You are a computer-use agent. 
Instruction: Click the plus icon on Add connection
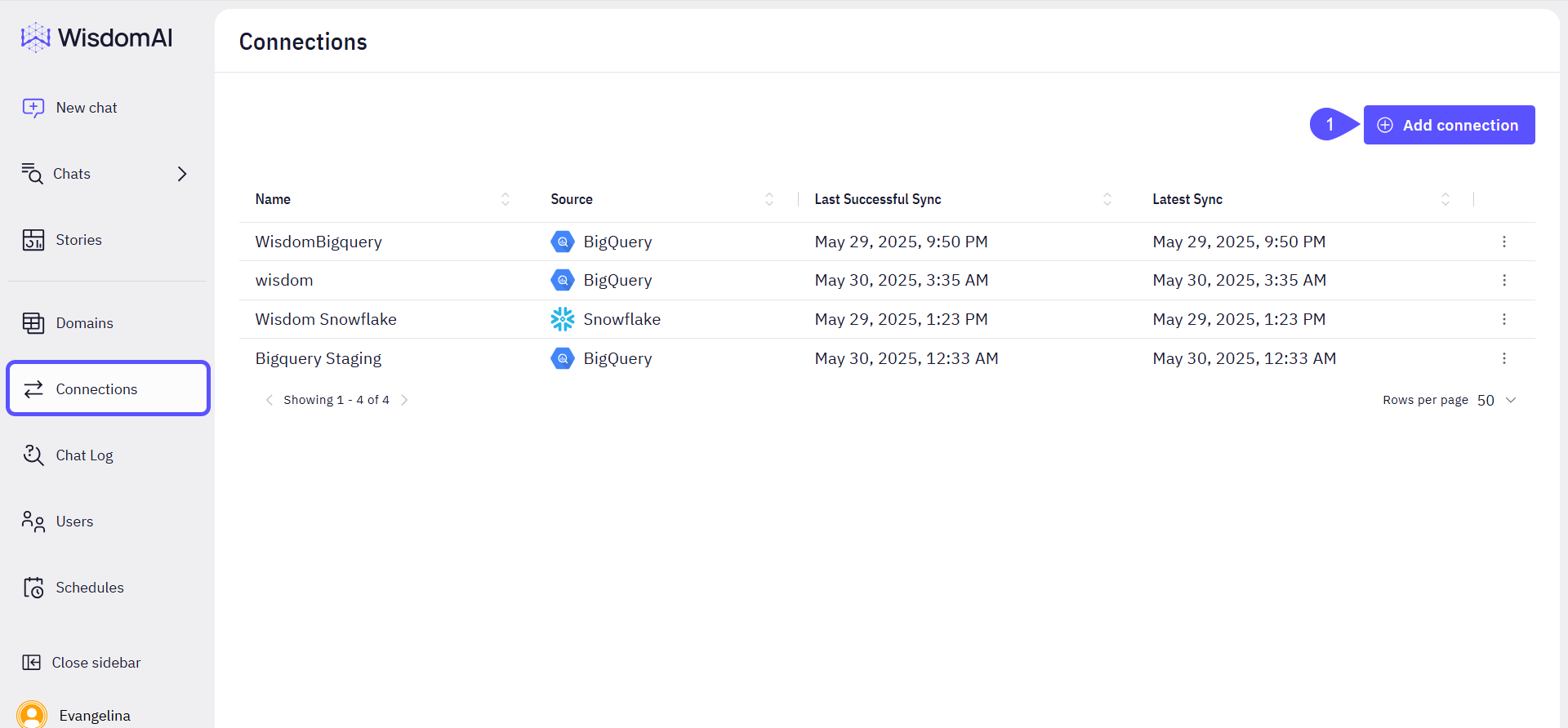point(1385,125)
